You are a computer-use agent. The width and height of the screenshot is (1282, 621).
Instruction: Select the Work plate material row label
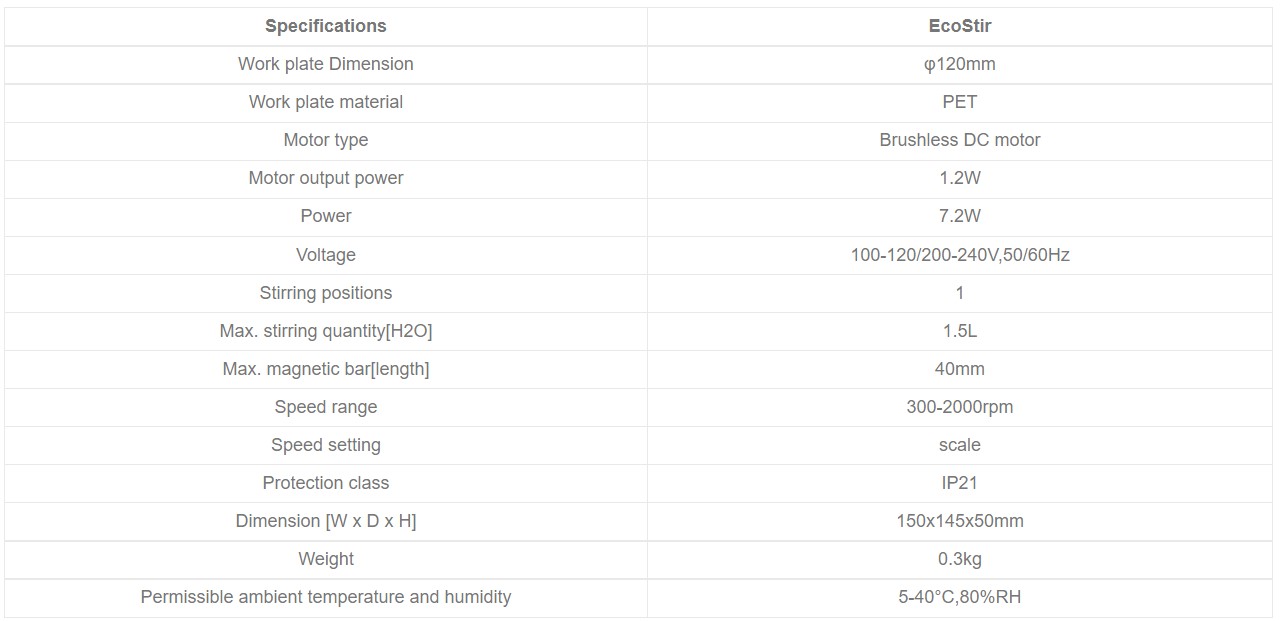[326, 102]
